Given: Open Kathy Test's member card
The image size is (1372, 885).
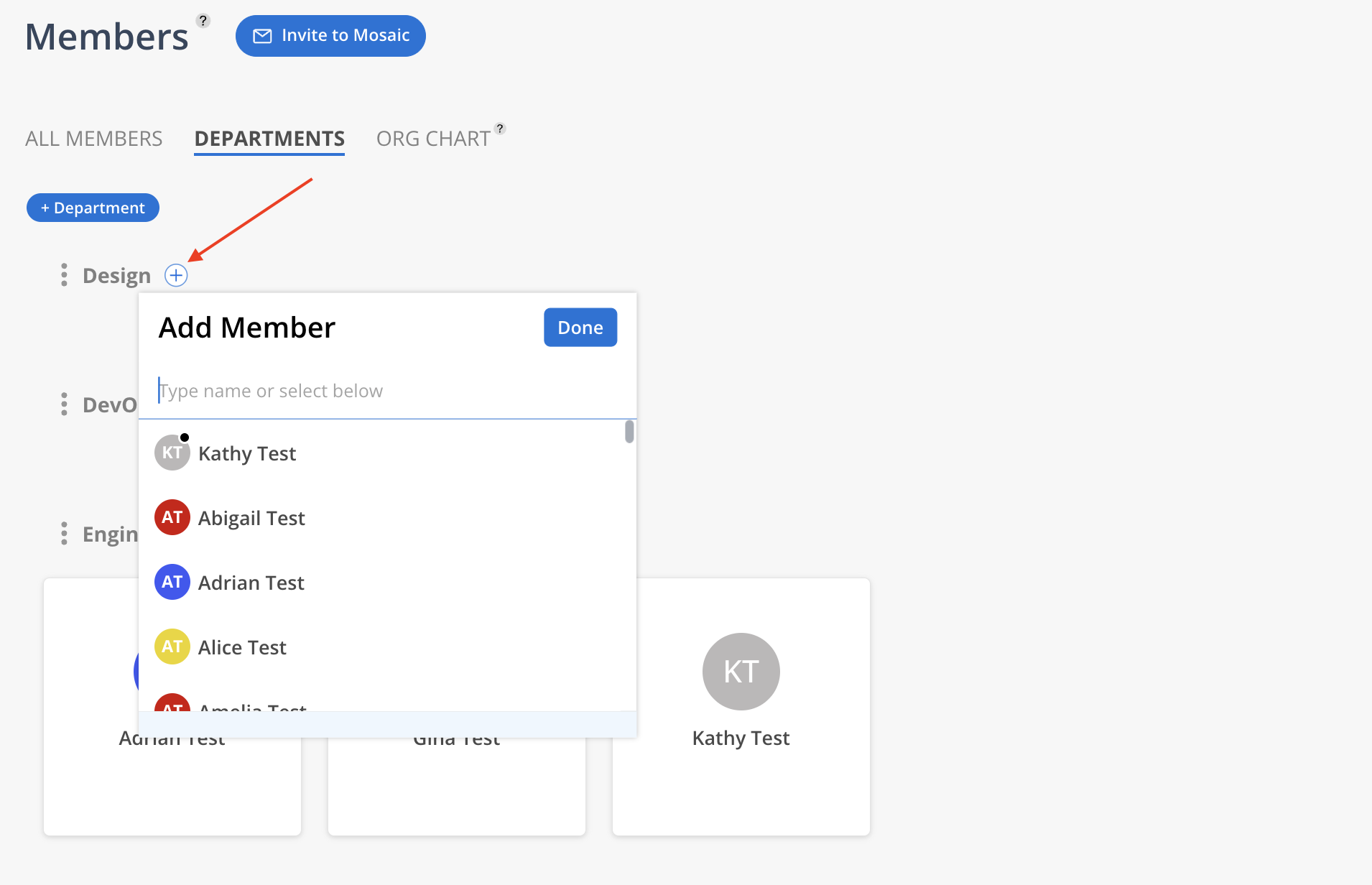Looking at the screenshot, I should click(x=741, y=707).
